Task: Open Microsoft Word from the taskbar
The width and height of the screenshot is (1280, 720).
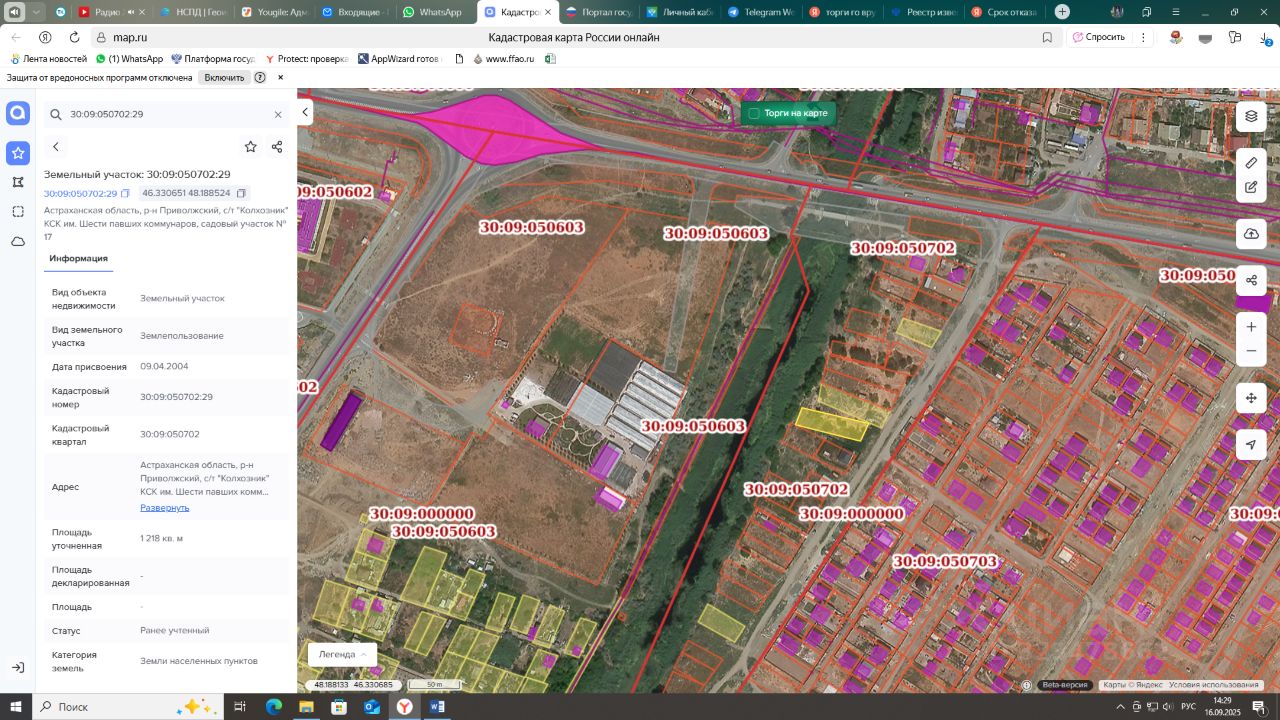Action: pyautogui.click(x=437, y=706)
